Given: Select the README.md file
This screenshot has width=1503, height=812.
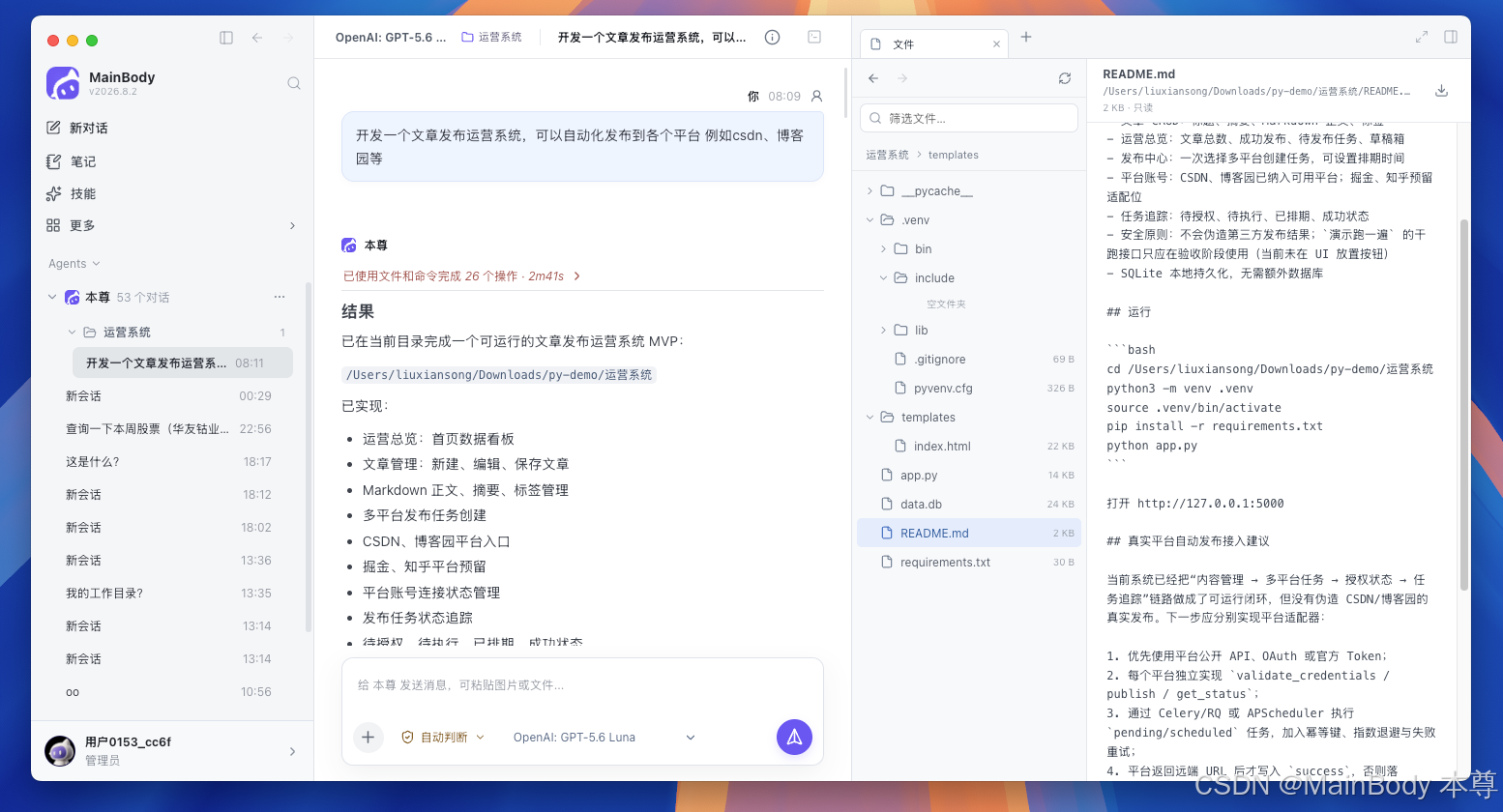Looking at the screenshot, I should coord(968,534).
